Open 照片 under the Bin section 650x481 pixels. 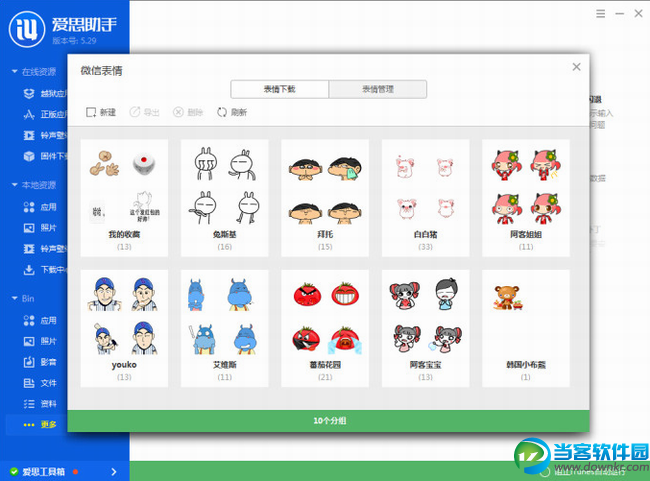(x=40, y=341)
